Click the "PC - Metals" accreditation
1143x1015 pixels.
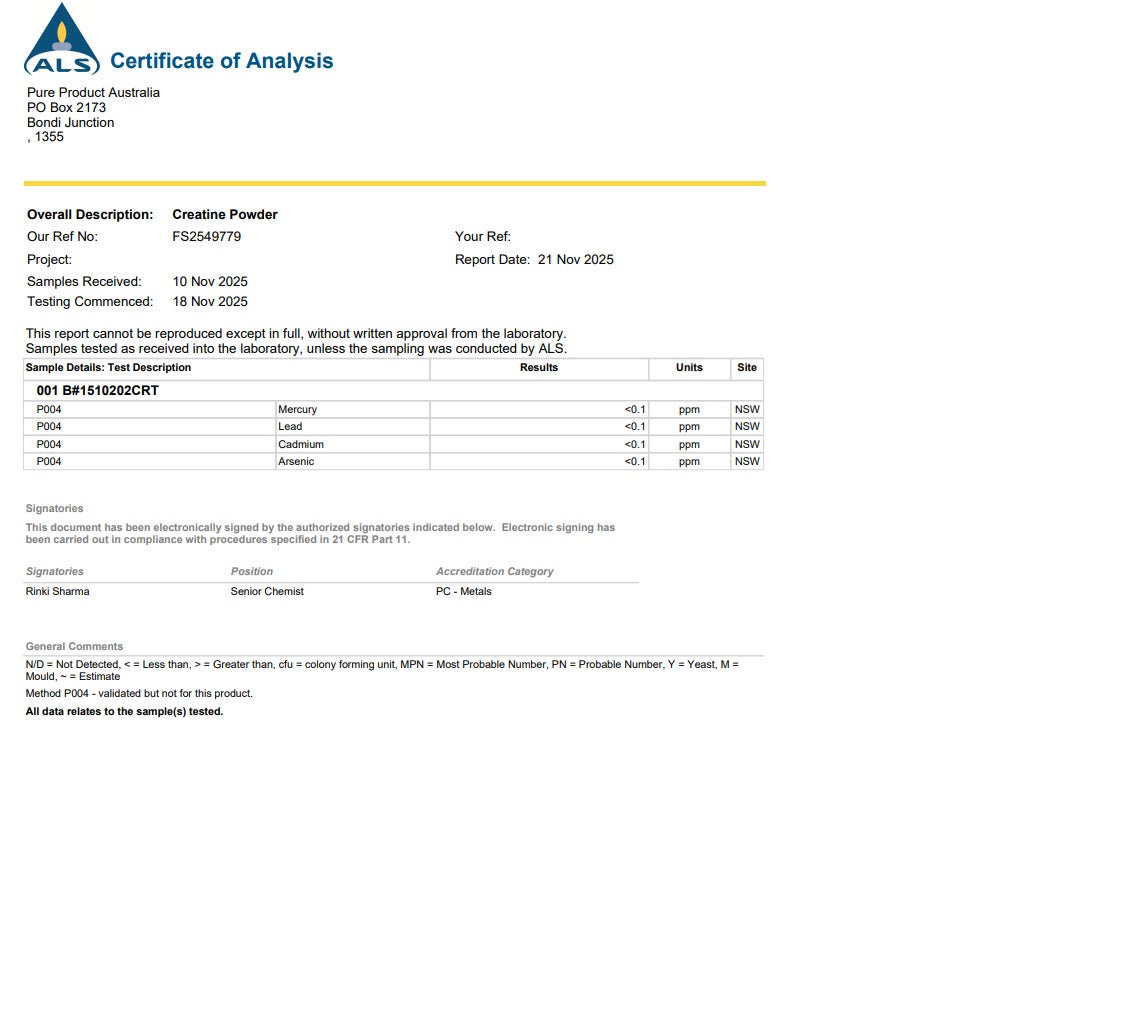coord(464,591)
